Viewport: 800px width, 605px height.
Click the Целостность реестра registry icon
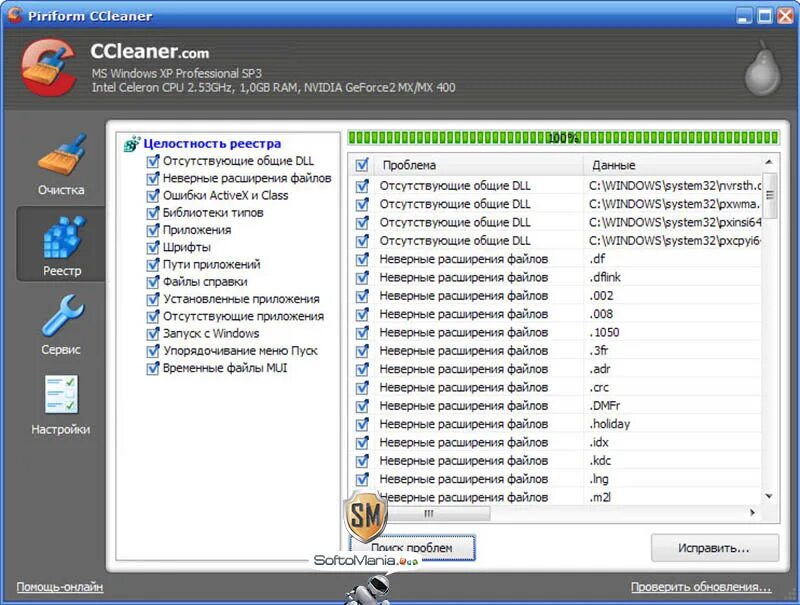[132, 144]
